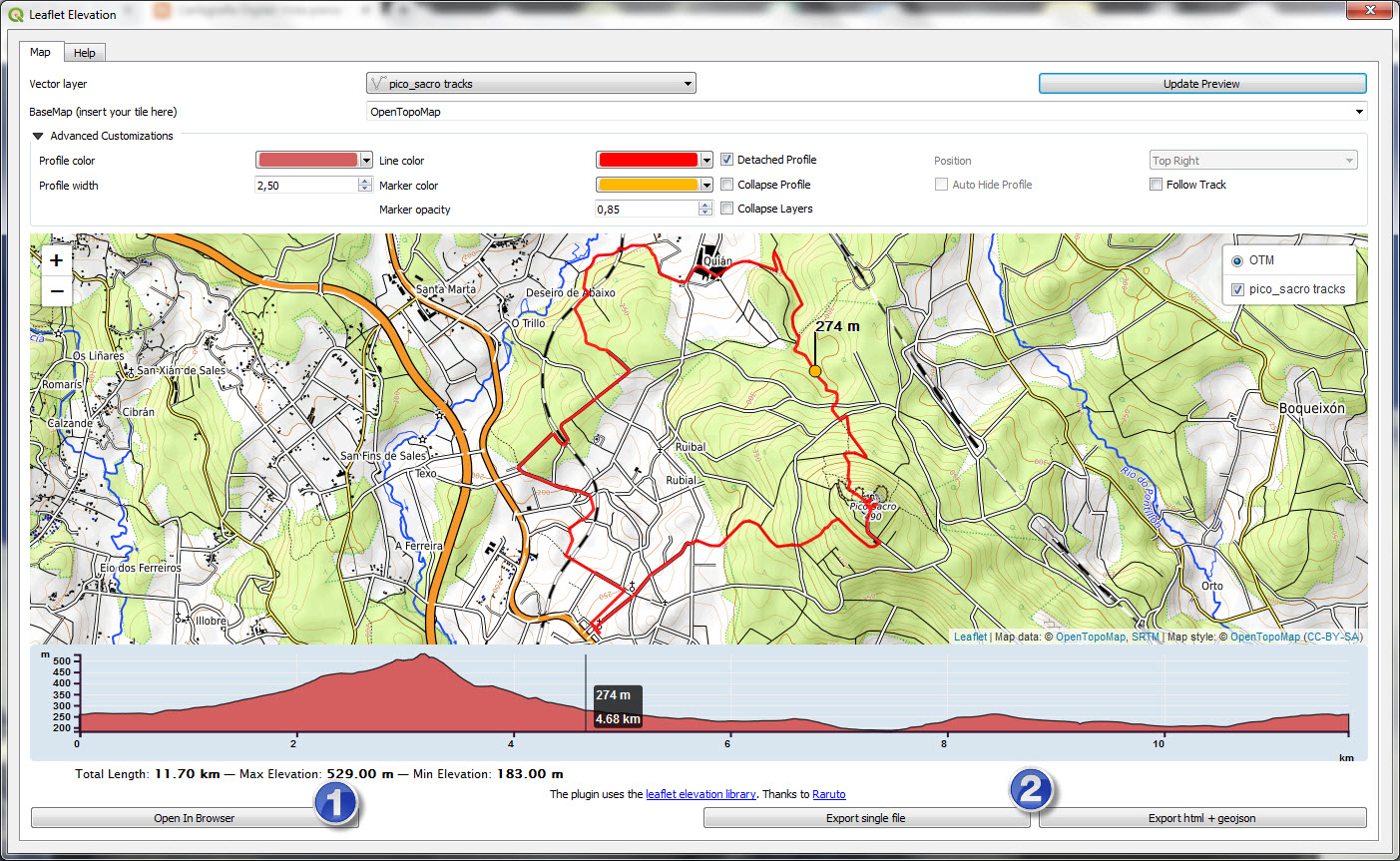The image size is (1400, 861).
Task: Toggle the pico_sacro tracks layer checkbox
Action: click(1237, 289)
